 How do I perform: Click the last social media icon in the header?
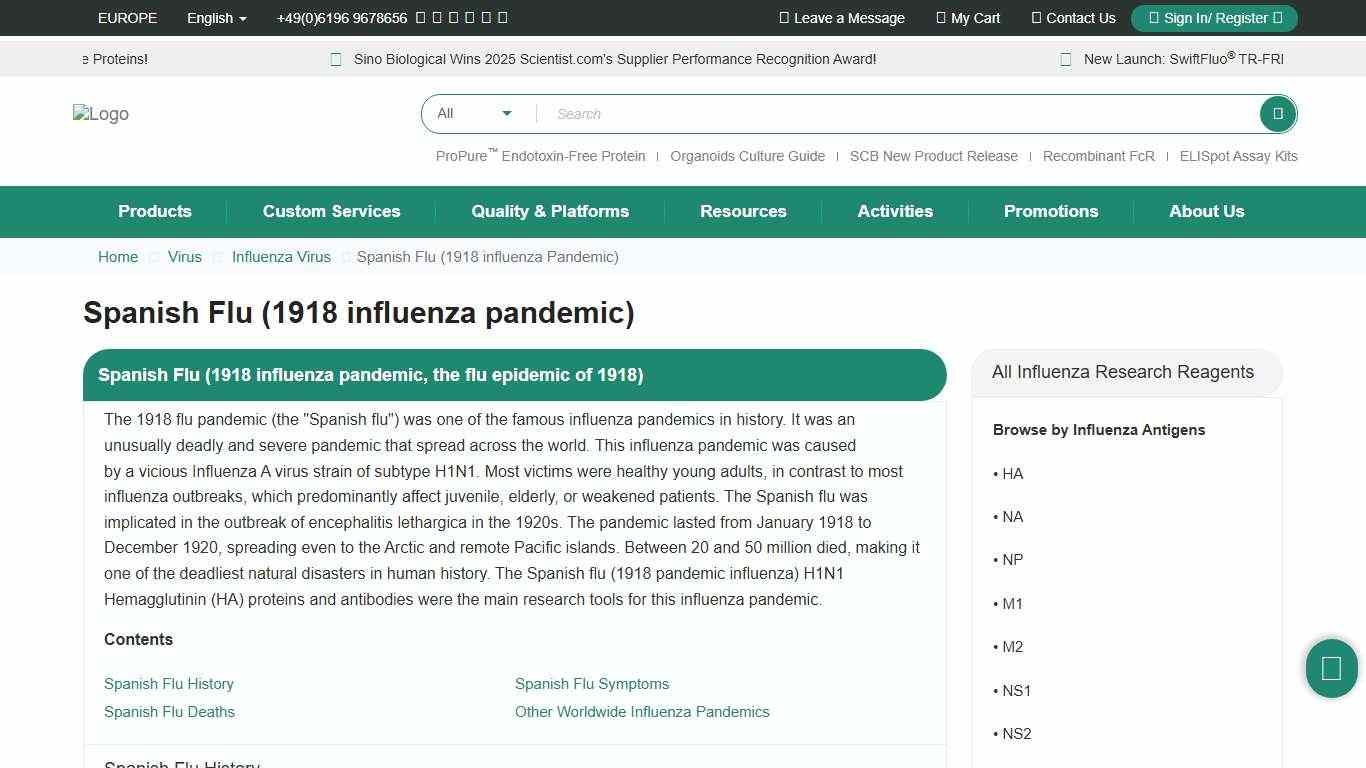(x=502, y=18)
